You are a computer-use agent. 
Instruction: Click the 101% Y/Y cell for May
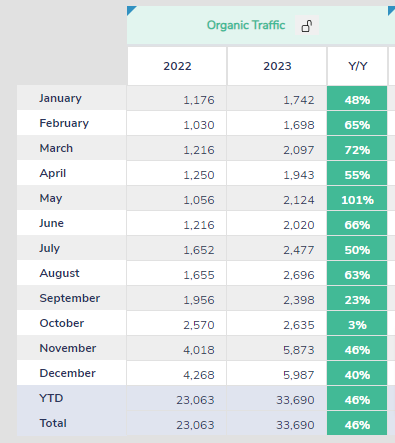pyautogui.click(x=357, y=200)
